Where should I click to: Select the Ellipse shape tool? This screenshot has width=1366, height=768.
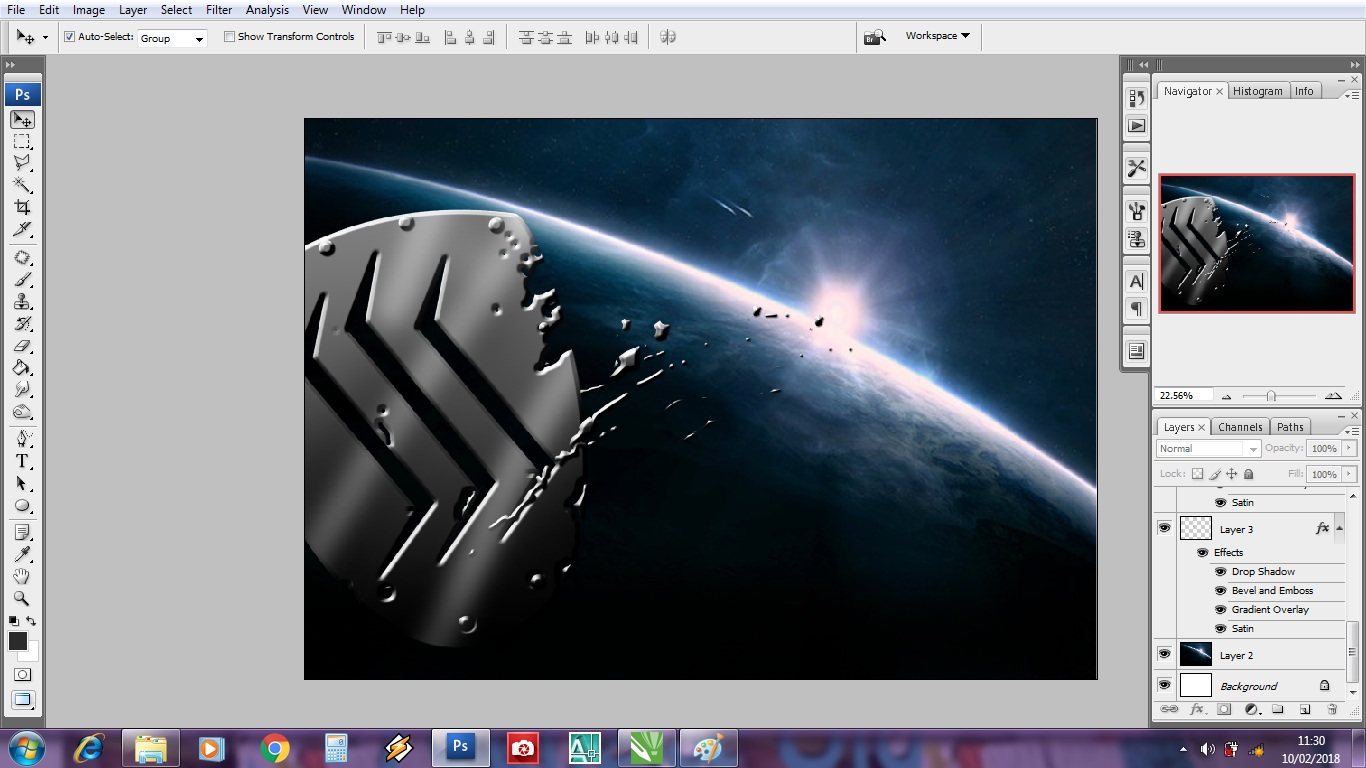coord(22,505)
